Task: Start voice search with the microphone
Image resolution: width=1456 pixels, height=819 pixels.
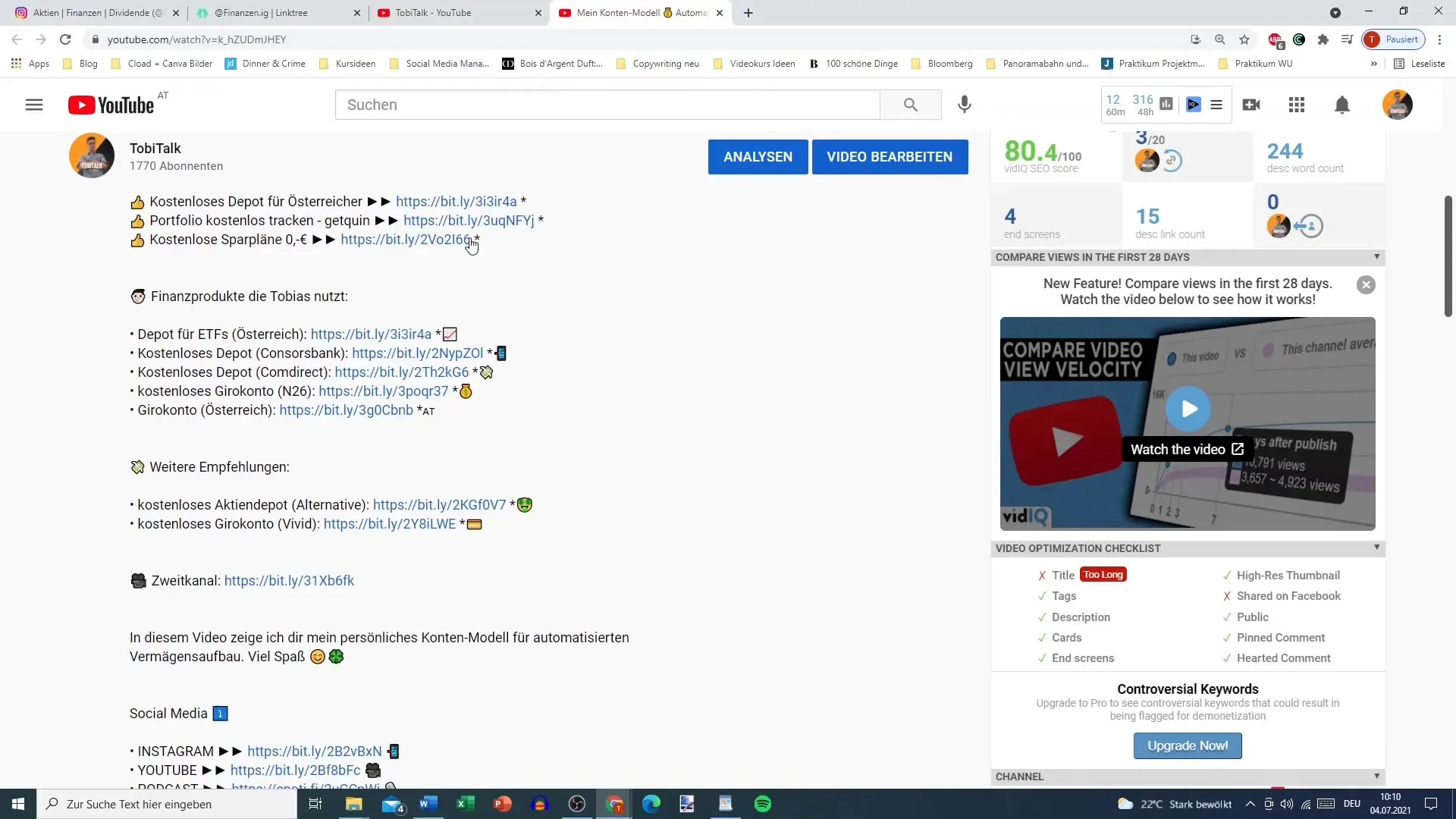Action: click(964, 105)
